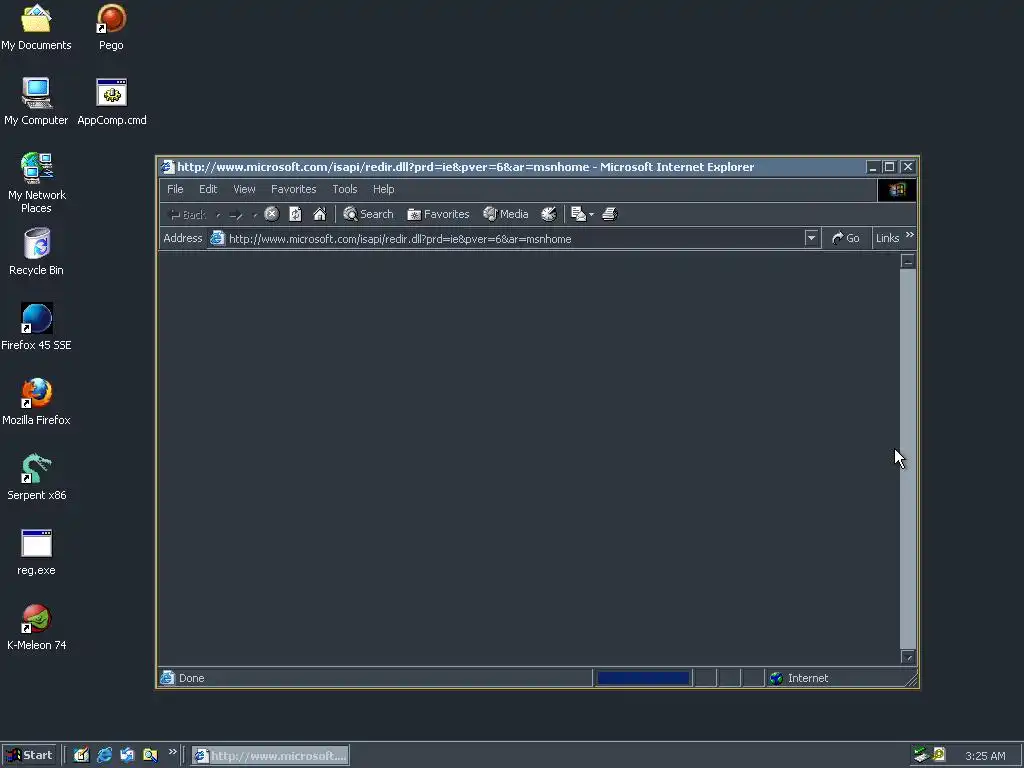Select the Recycle Bin icon
Viewport: 1024px width, 768px height.
37,251
